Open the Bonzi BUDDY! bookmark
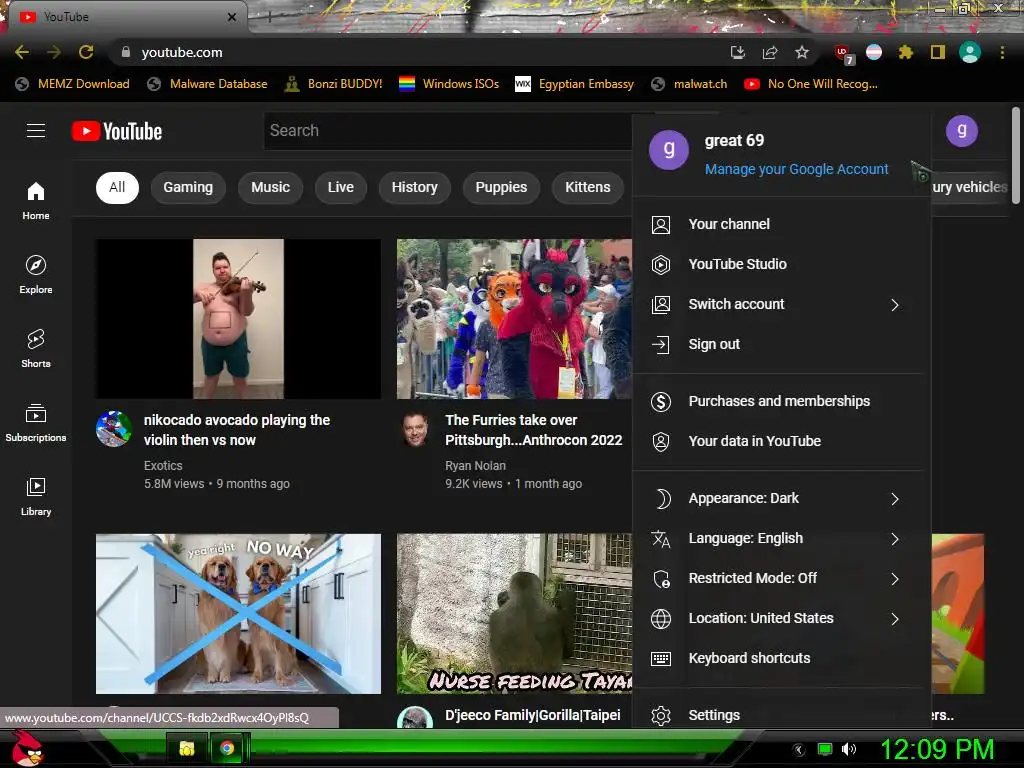Image resolution: width=1024 pixels, height=768 pixels. [x=334, y=84]
